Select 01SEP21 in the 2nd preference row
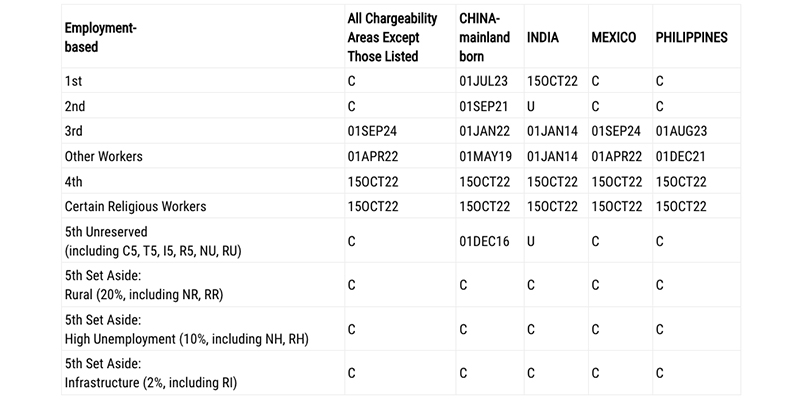 tap(484, 106)
